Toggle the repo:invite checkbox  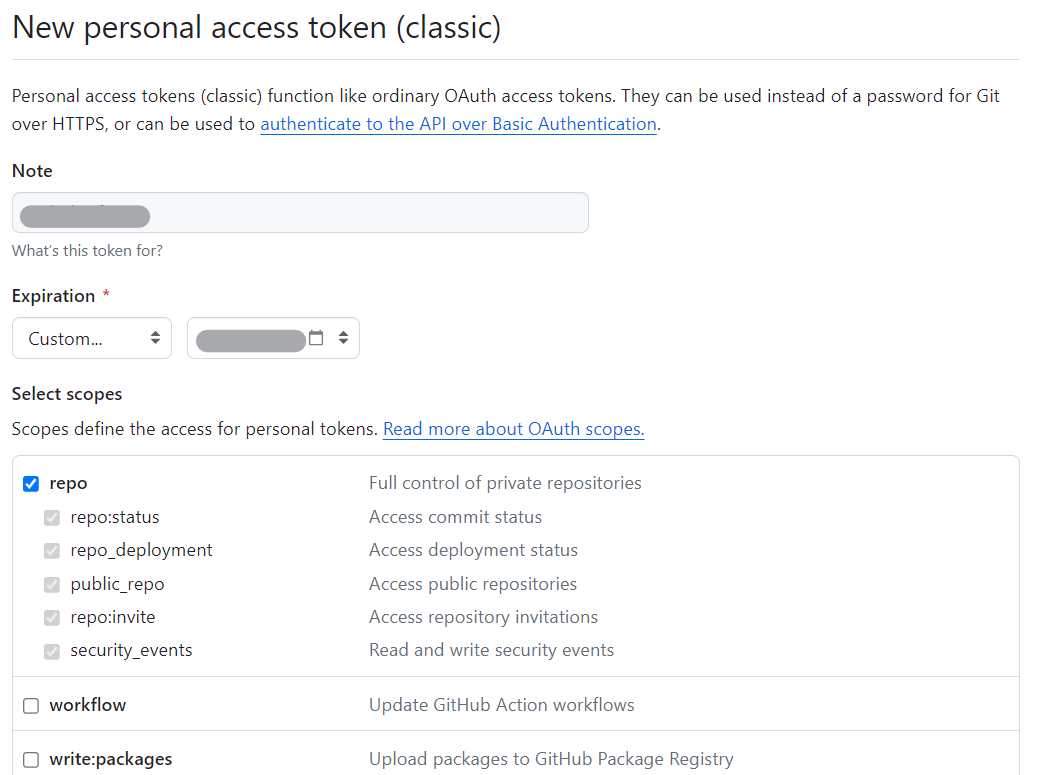[51, 617]
